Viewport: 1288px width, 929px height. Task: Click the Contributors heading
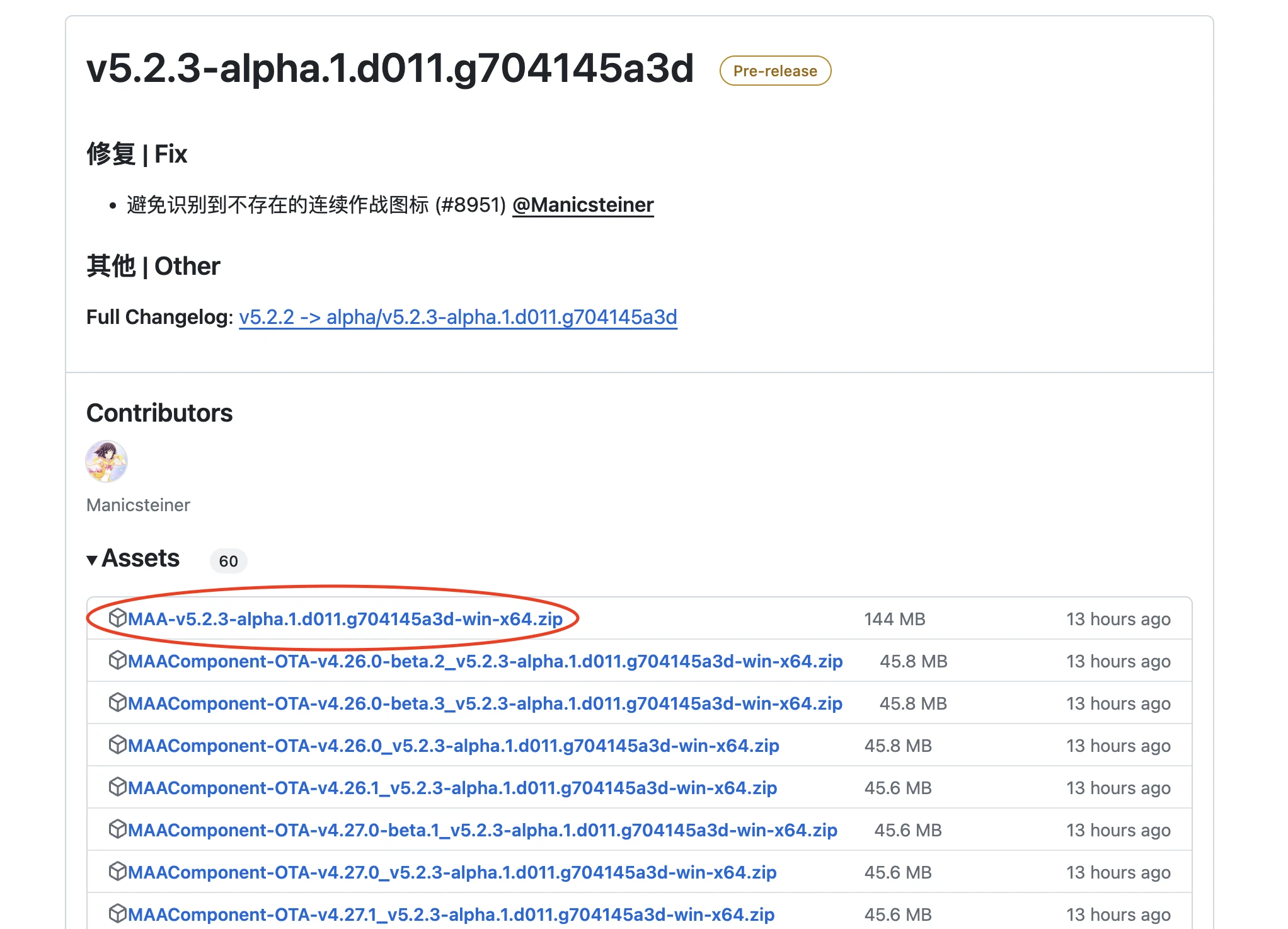(x=159, y=413)
